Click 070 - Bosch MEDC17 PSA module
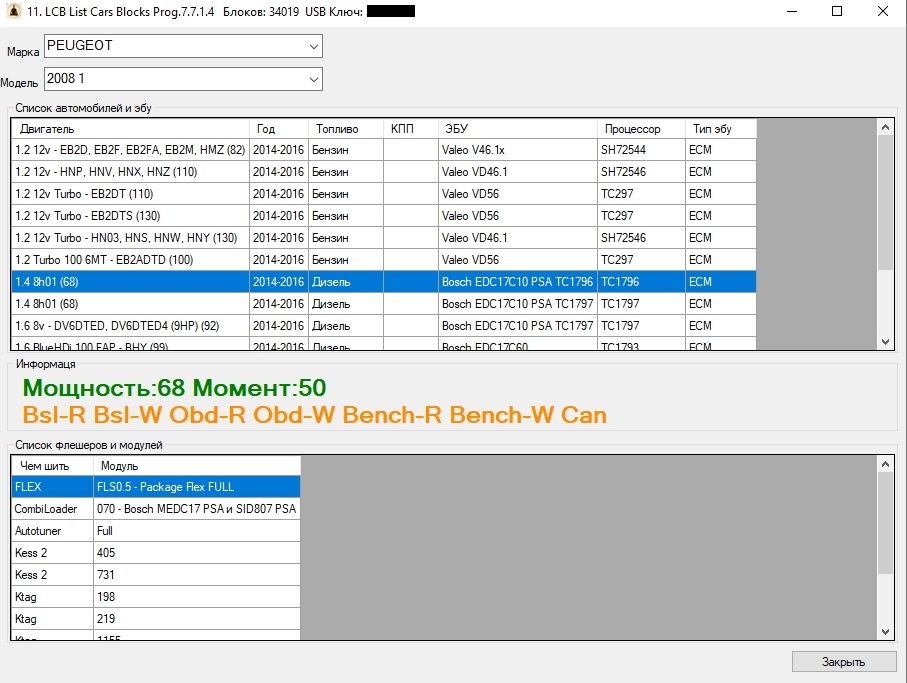The width and height of the screenshot is (907, 683). click(197, 509)
